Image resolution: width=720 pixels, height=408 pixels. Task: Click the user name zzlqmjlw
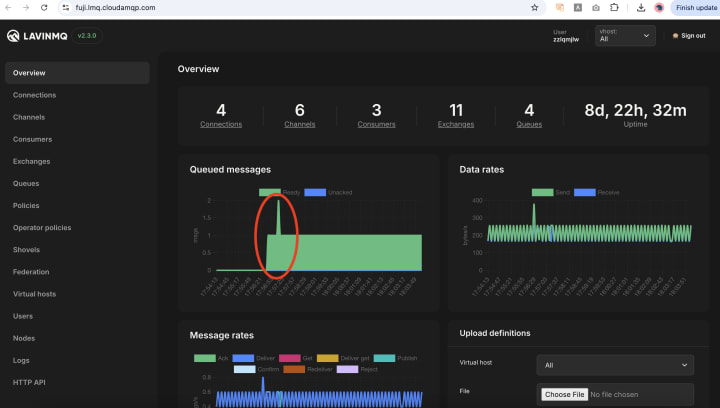566,39
